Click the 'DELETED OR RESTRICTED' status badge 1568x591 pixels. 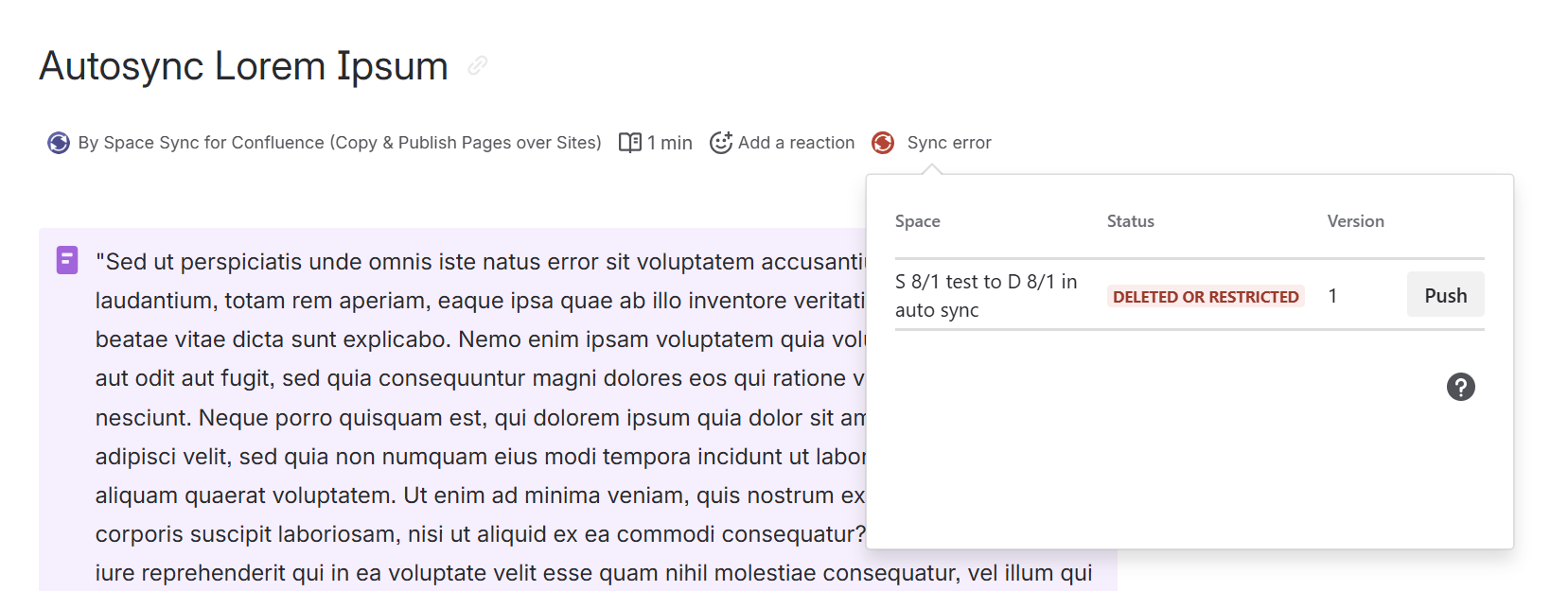1205,297
